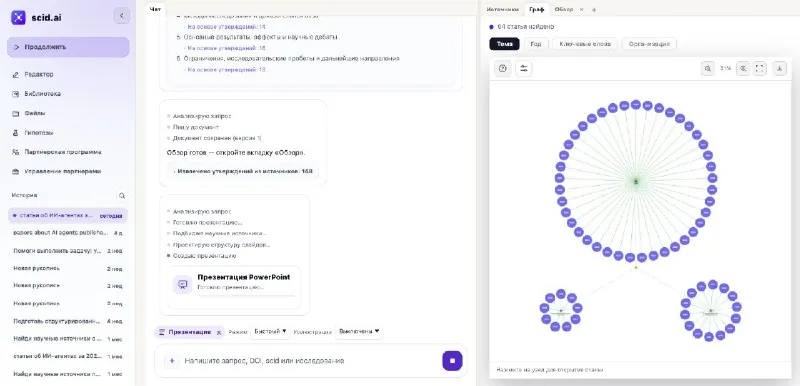This screenshot has width=800, height=386.
Task: Enter fullscreen graph view
Action: click(x=760, y=68)
